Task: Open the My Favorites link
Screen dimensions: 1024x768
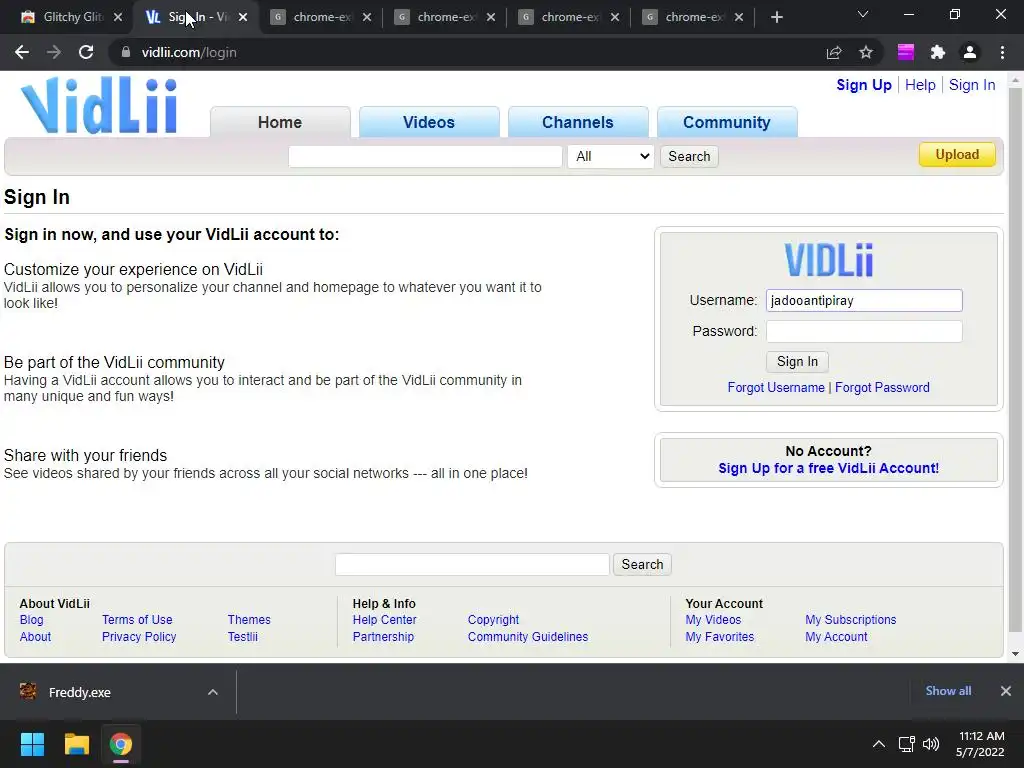Action: [720, 637]
